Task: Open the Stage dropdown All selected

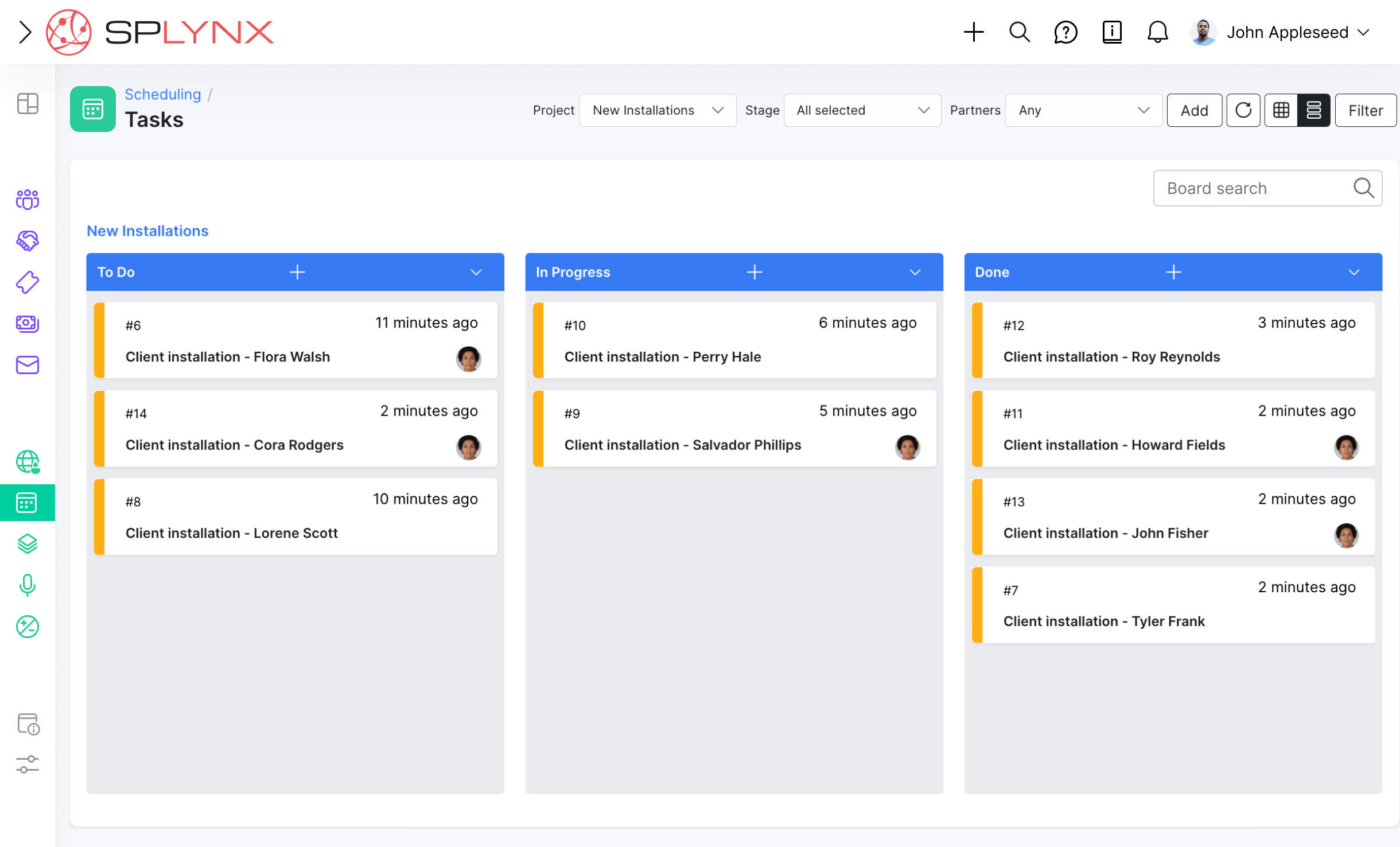Action: tap(862, 110)
